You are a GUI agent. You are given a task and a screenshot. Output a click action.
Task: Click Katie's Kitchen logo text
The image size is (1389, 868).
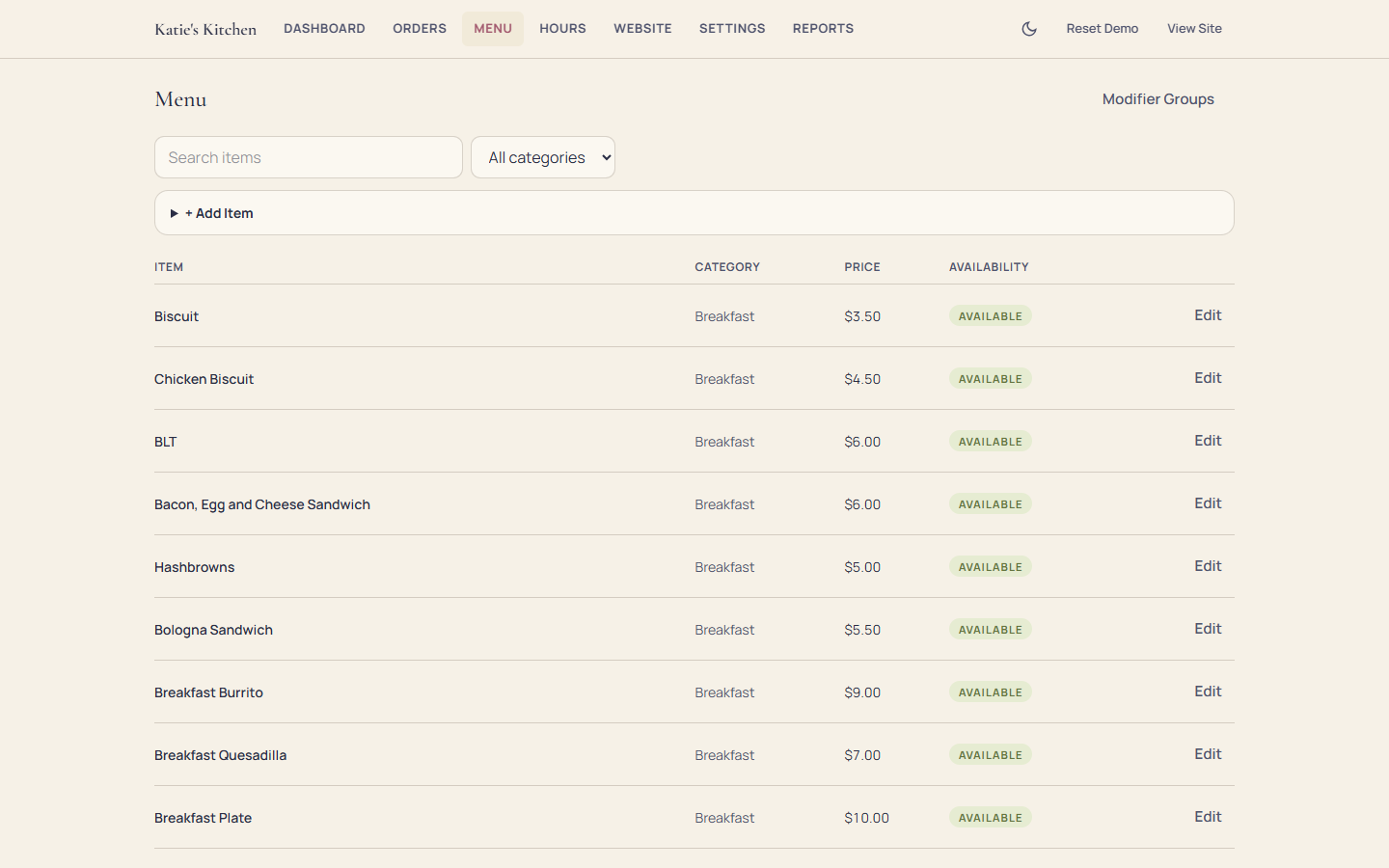pyautogui.click(x=205, y=29)
